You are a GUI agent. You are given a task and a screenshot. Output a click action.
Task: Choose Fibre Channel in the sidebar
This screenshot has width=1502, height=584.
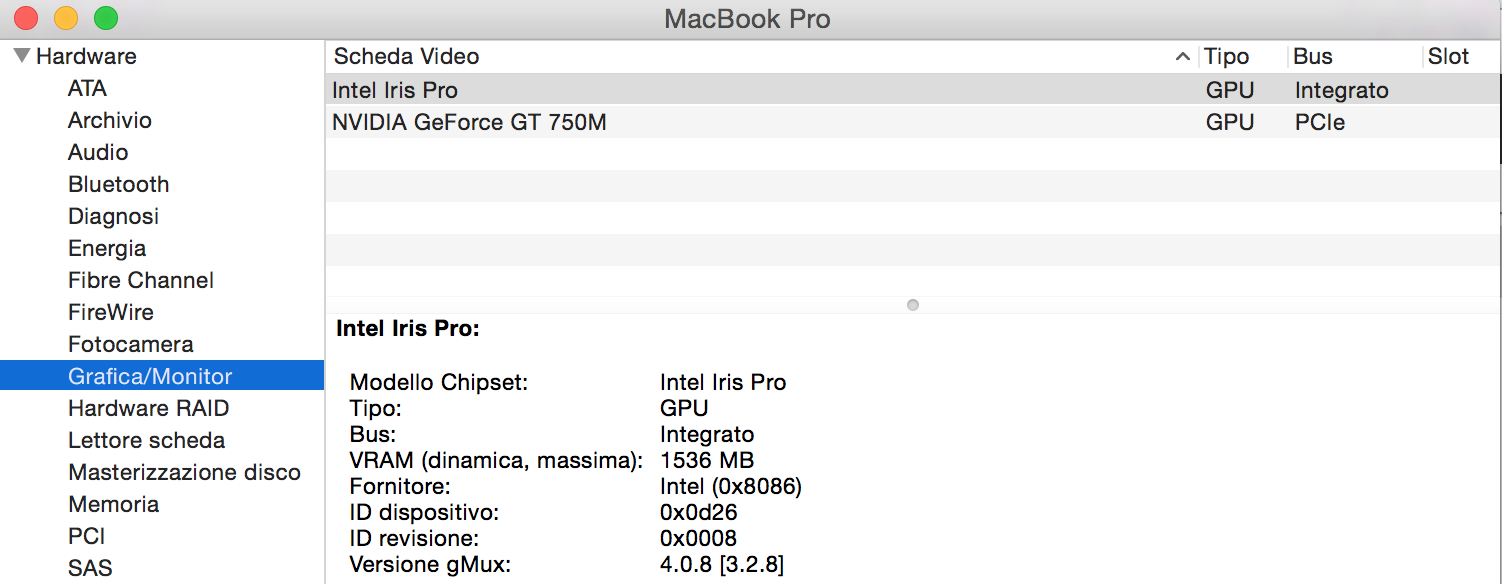pyautogui.click(x=141, y=280)
